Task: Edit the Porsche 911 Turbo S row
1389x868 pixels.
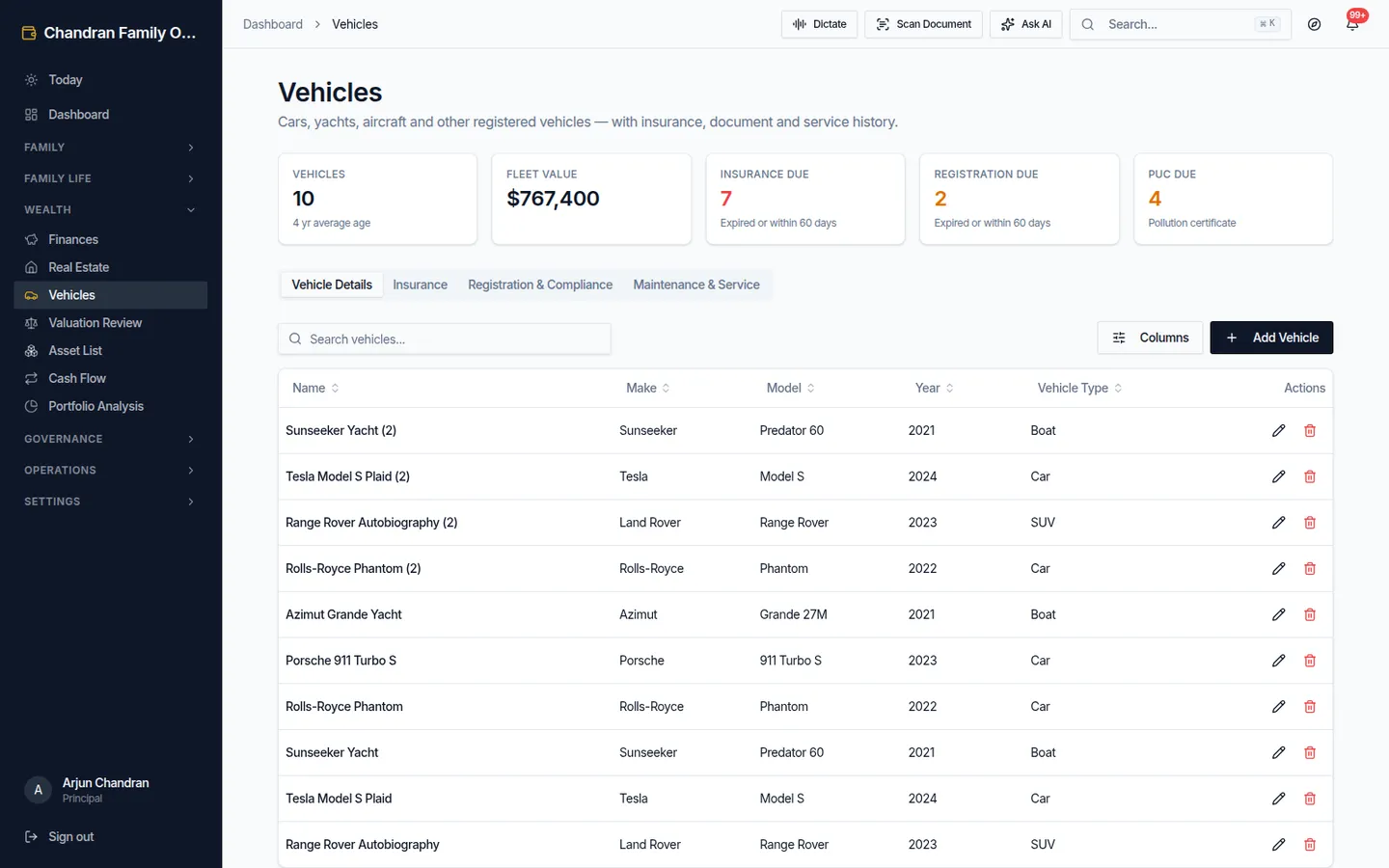Action: point(1278,661)
